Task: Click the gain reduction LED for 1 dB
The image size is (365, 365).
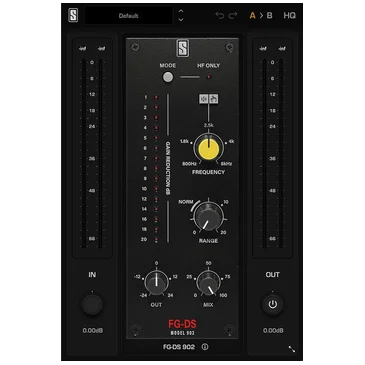Action: (x=156, y=97)
